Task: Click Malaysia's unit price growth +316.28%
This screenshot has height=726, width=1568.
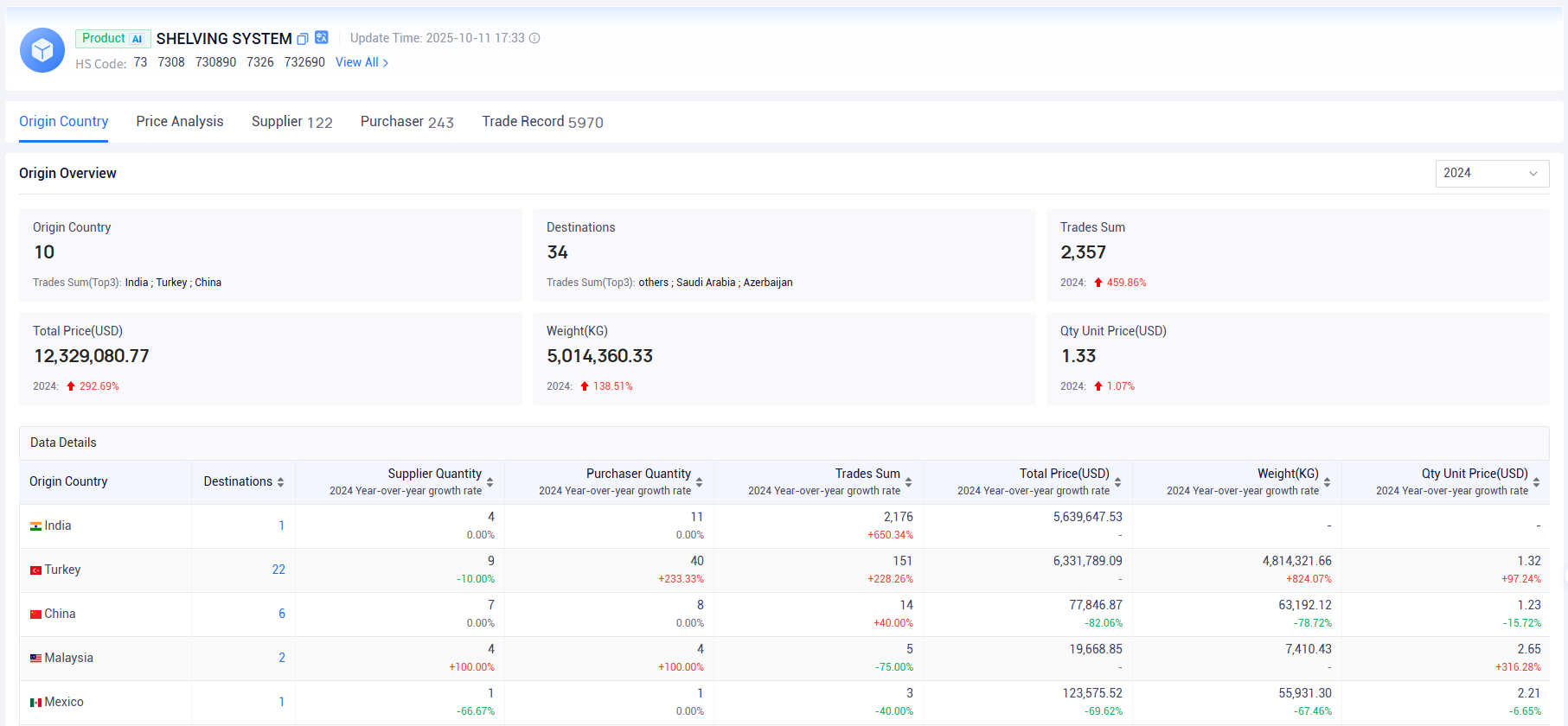Action: pos(1519,667)
